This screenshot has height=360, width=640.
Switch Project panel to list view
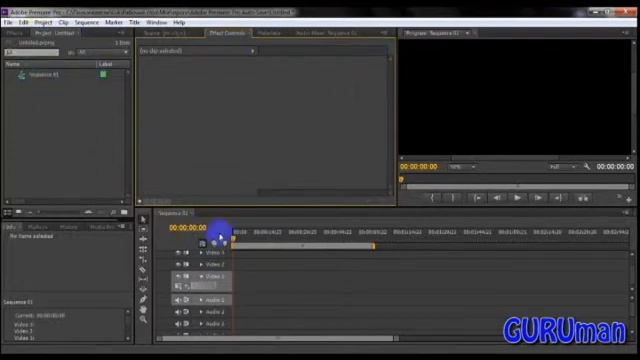pyautogui.click(x=8, y=212)
